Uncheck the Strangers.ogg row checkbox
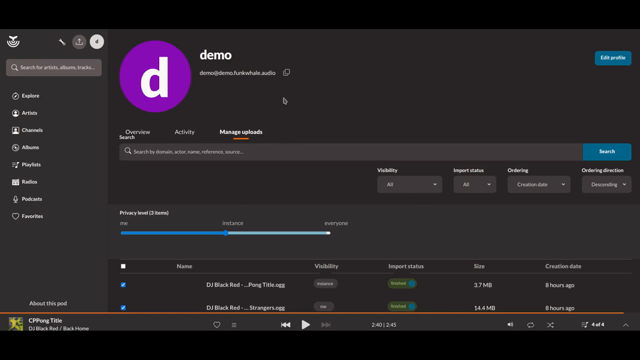Viewport: 640px width, 360px height. pos(123,308)
